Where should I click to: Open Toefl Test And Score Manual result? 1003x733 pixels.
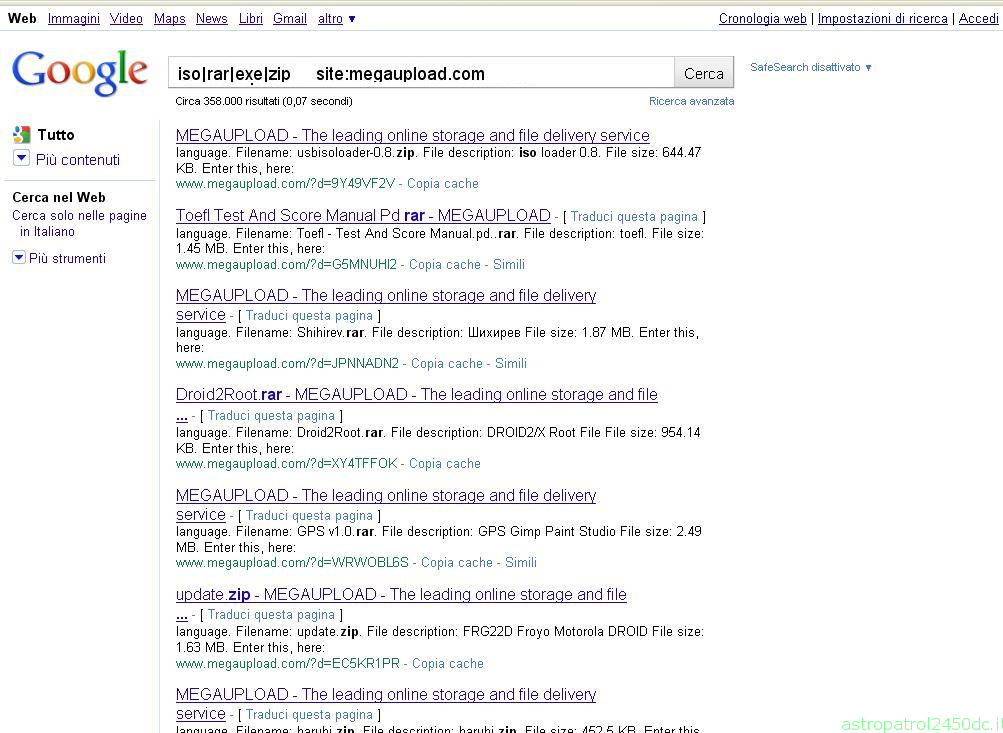point(363,216)
